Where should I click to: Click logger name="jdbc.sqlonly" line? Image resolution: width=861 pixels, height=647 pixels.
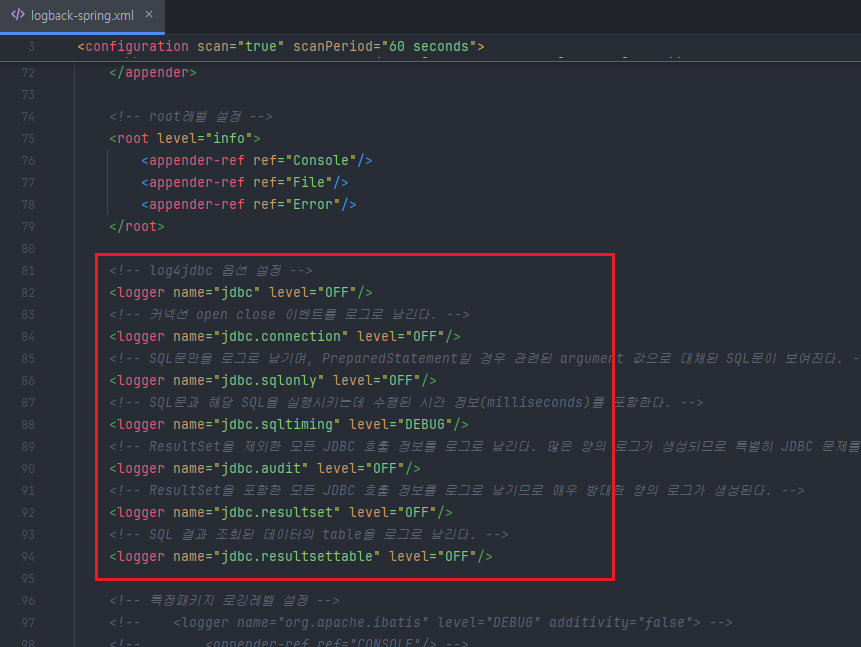tap(273, 380)
